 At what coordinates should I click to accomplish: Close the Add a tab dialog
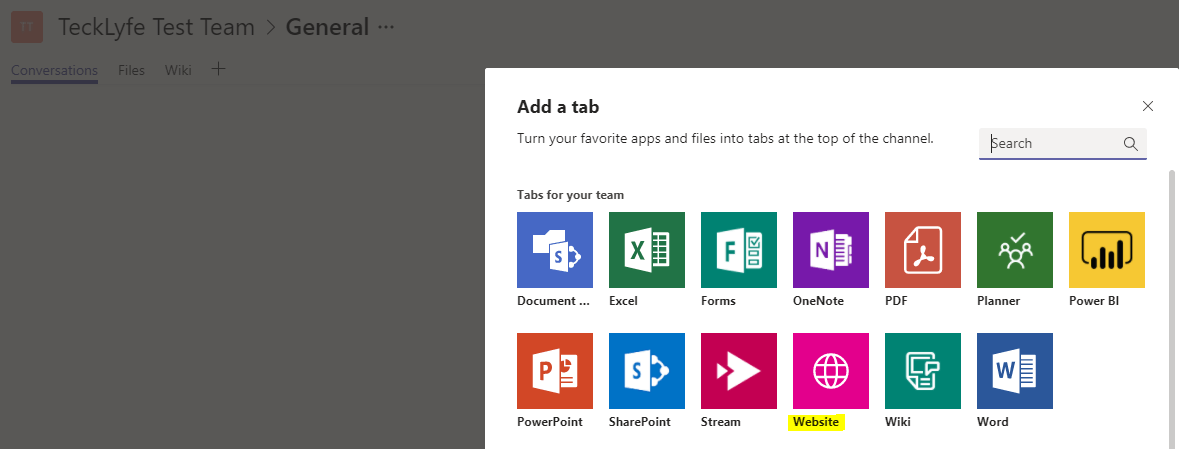click(1148, 106)
